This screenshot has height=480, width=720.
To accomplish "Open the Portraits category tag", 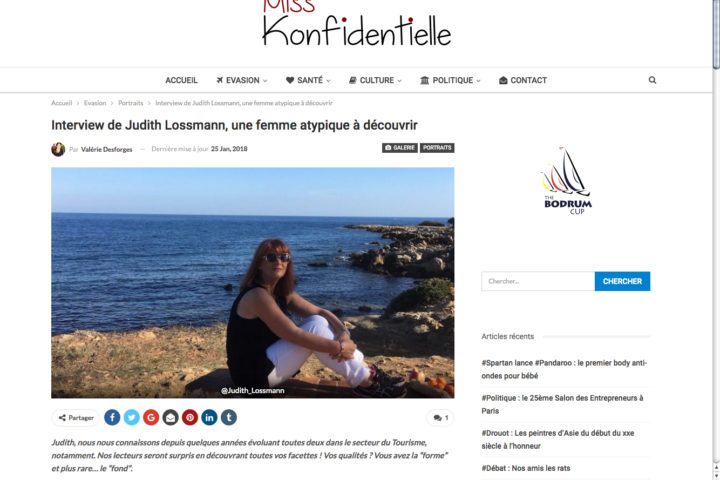I will 437,148.
